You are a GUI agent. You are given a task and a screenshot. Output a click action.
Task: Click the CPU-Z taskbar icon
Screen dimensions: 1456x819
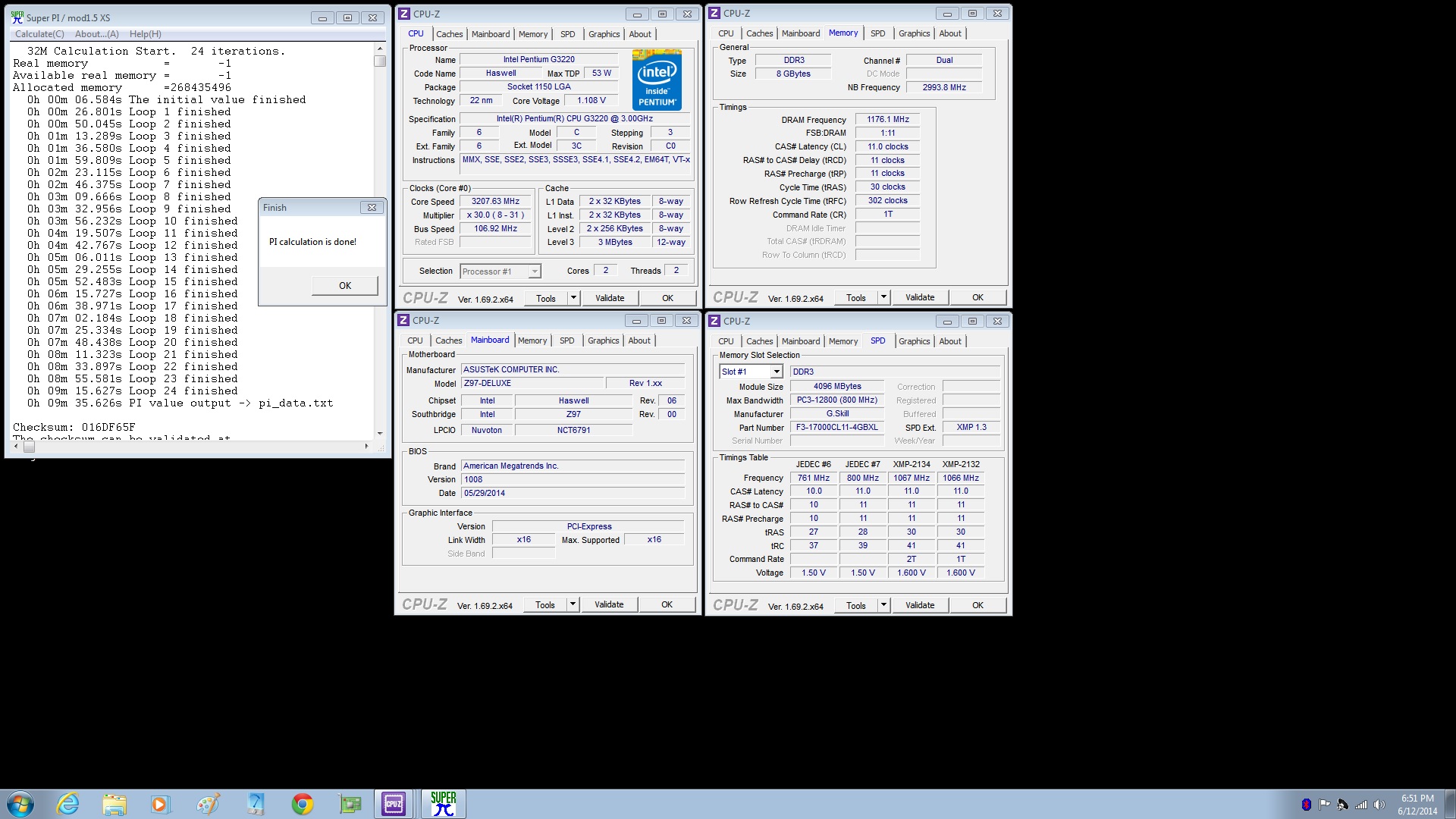pyautogui.click(x=394, y=804)
